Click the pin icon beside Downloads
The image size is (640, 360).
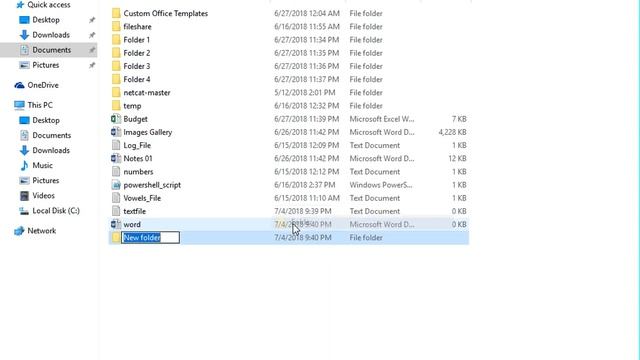pyautogui.click(x=92, y=35)
